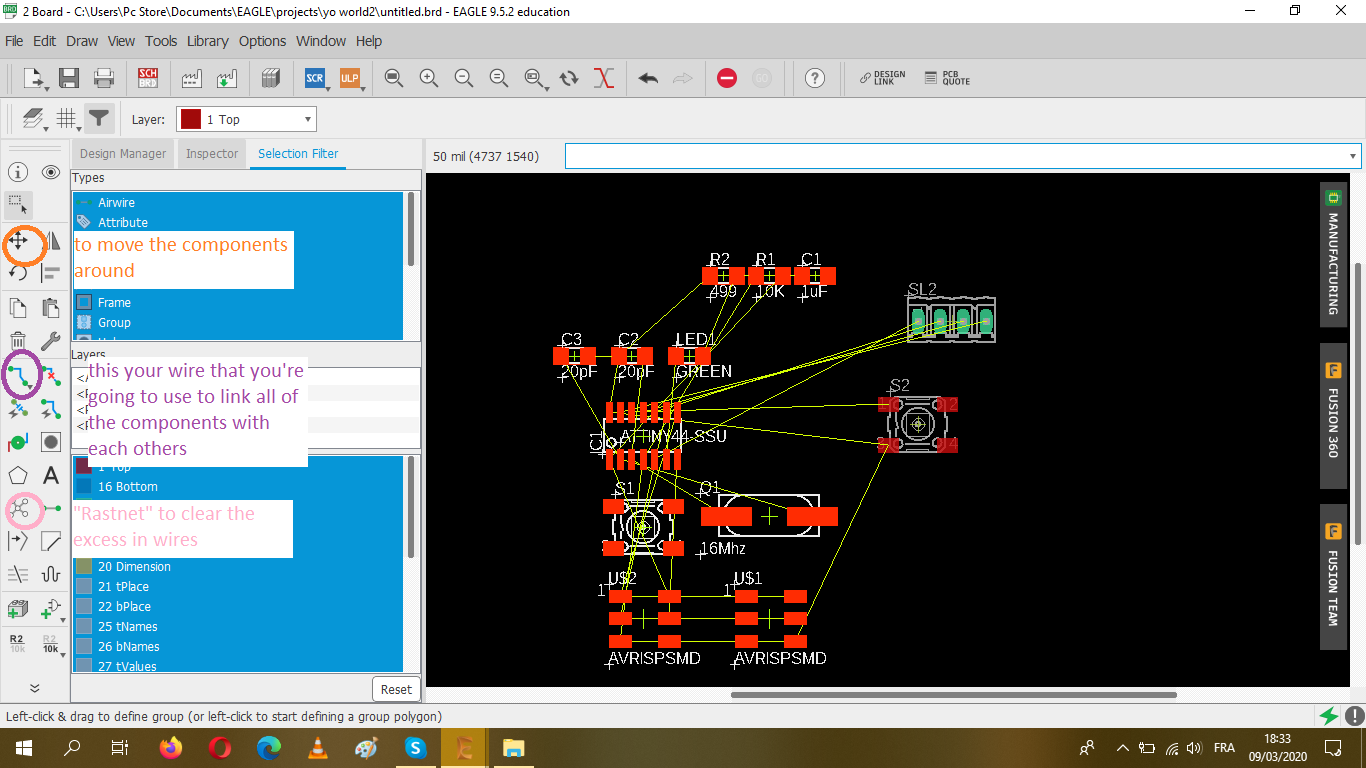The image size is (1366, 768).
Task: Open Help with the question mark icon
Action: pos(815,78)
